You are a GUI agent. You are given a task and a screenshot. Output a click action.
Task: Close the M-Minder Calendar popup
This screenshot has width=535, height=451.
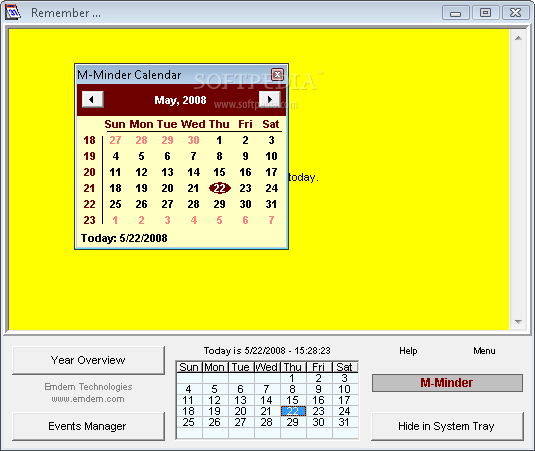coord(277,74)
